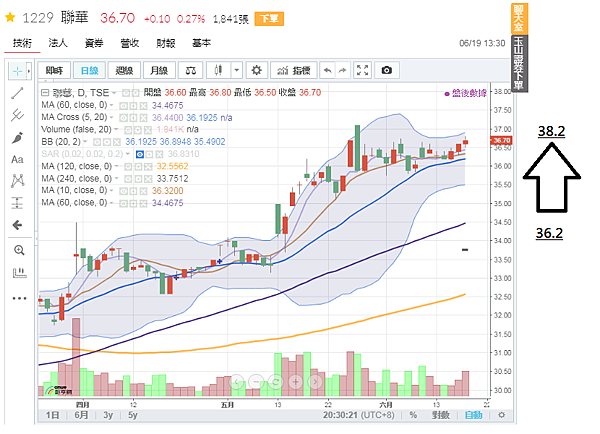Open chart settings gear icon
This screenshot has height=434, width=600.
click(256, 70)
